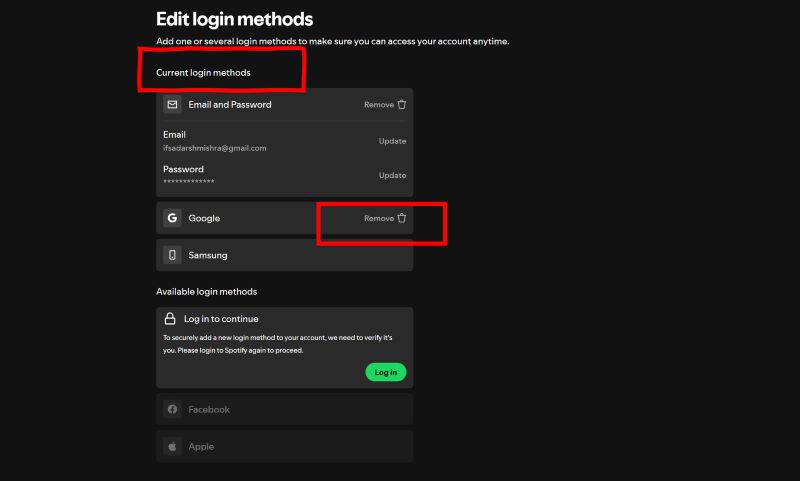800x481 pixels.
Task: Select the Apple login option
Action: click(285, 447)
